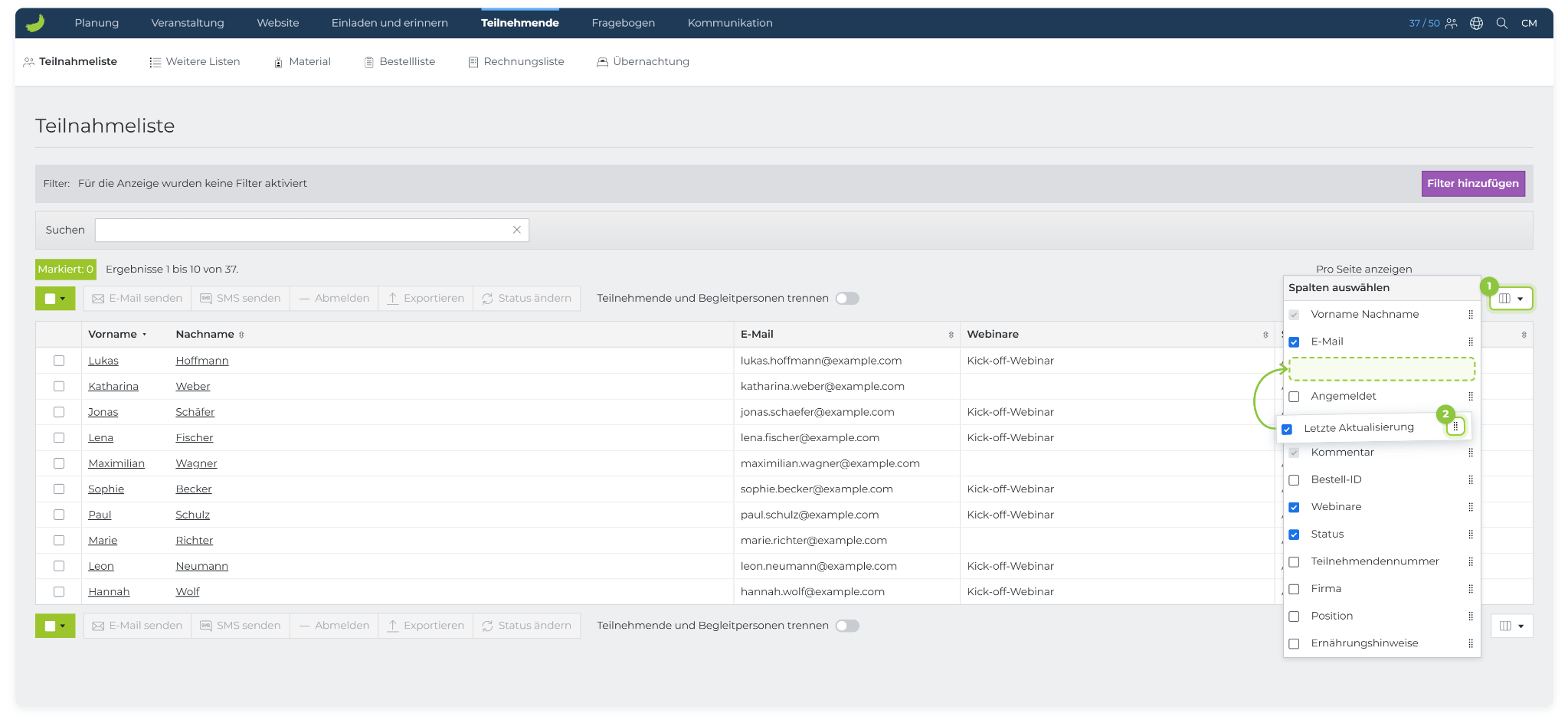The width and height of the screenshot is (1568, 726).
Task: Clear the search field with X icon
Action: click(517, 230)
